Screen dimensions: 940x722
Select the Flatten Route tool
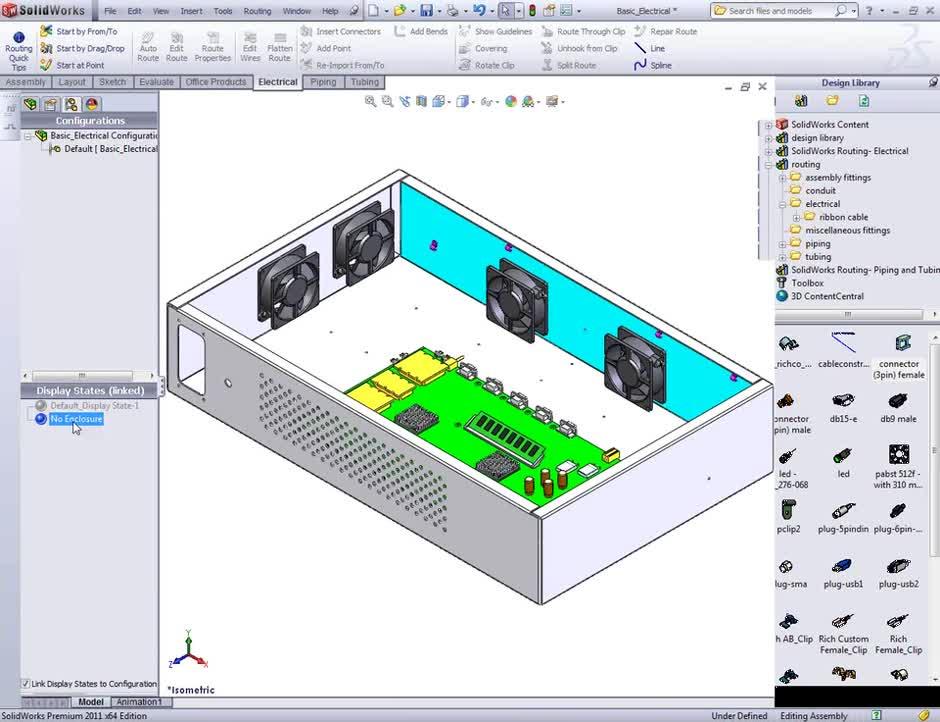pyautogui.click(x=282, y=46)
